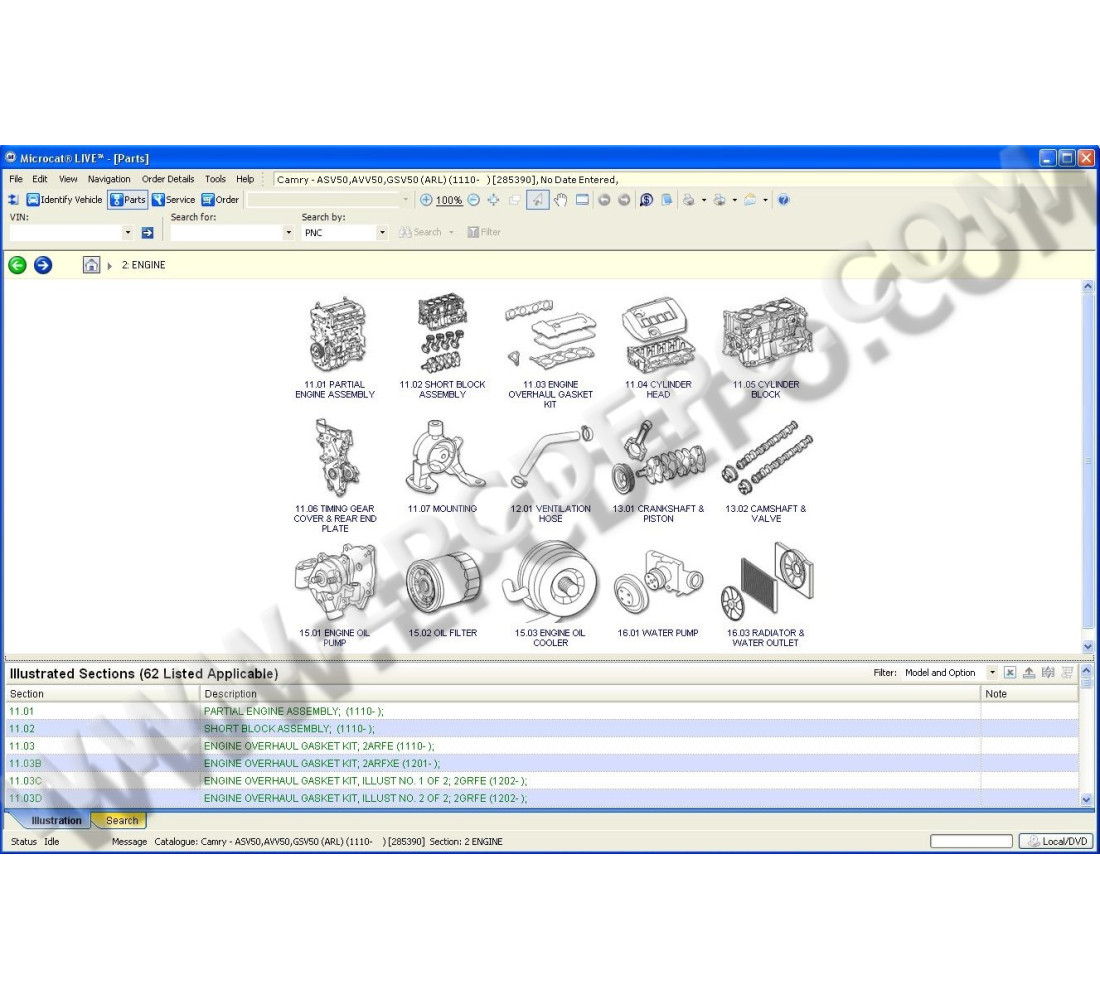Image resolution: width=1100 pixels, height=1000 pixels.
Task: Open the Tools menu
Action: 215,180
